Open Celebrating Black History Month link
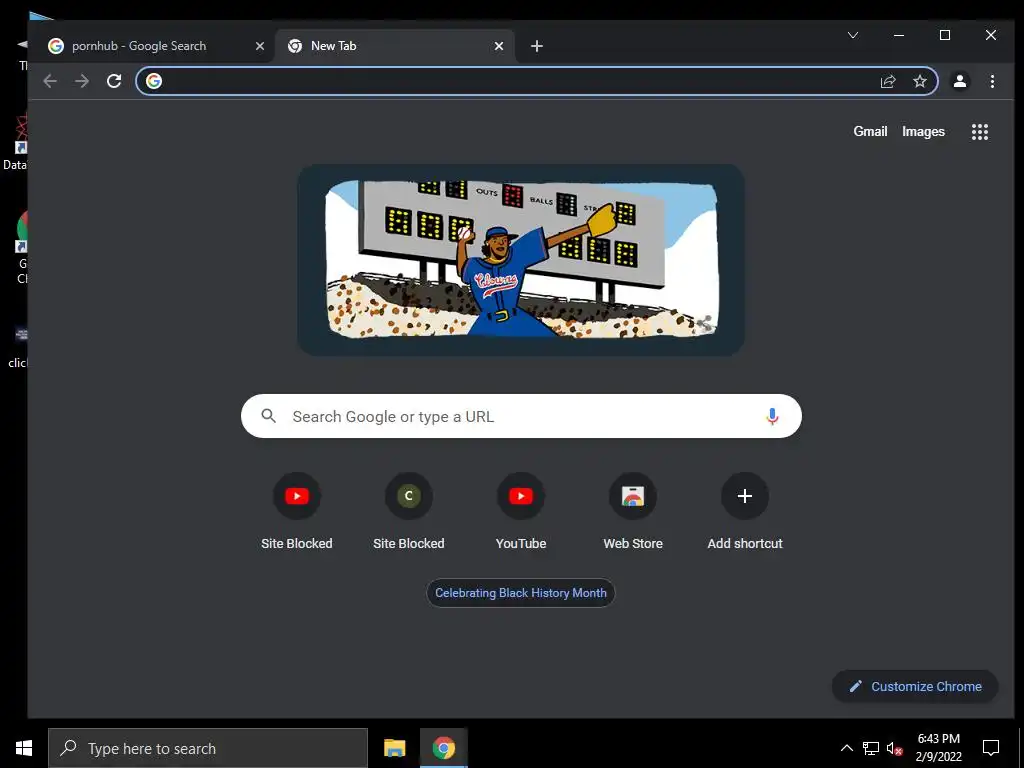1024x768 pixels. (x=520, y=593)
